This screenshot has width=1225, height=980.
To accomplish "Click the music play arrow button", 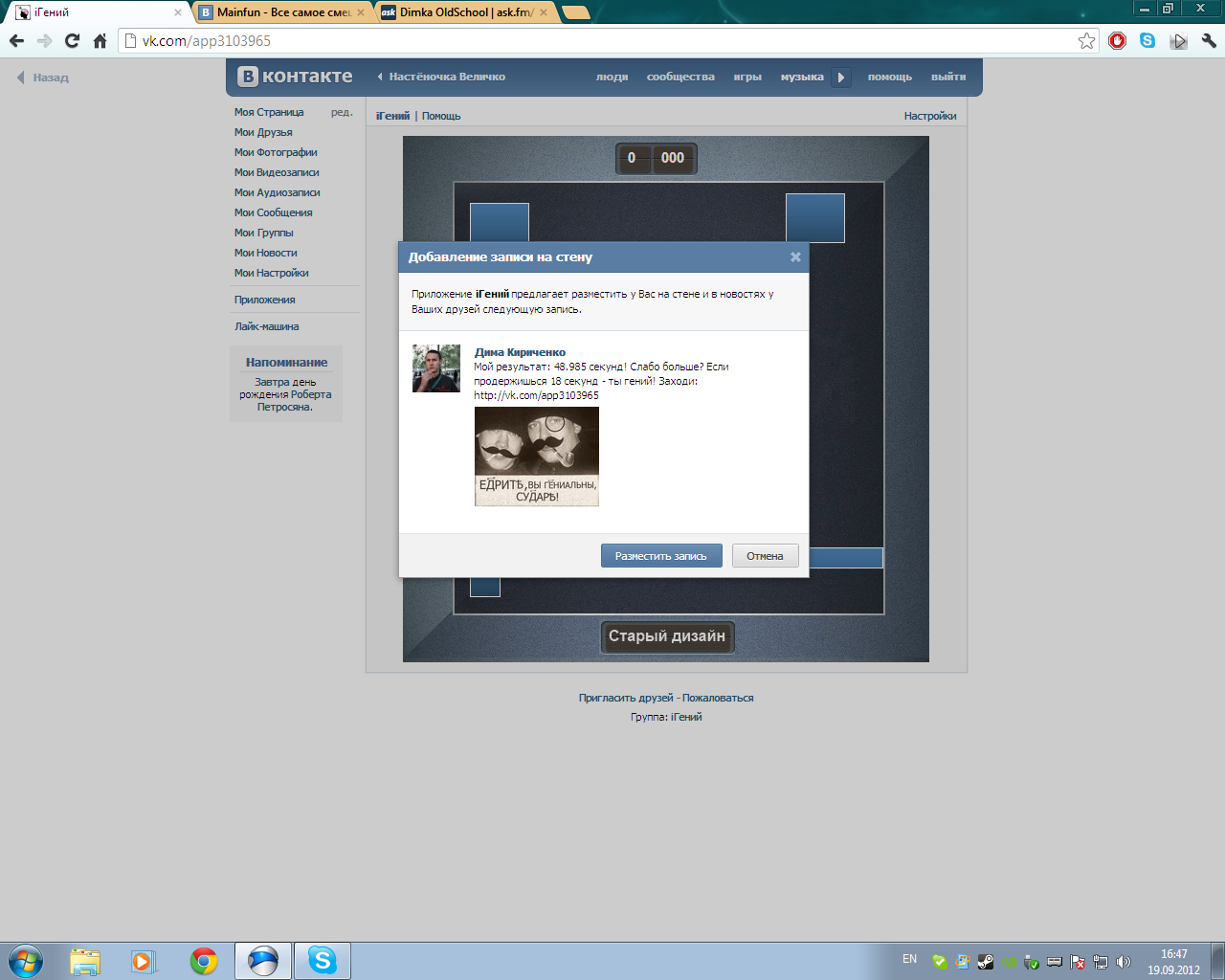I will tap(841, 78).
